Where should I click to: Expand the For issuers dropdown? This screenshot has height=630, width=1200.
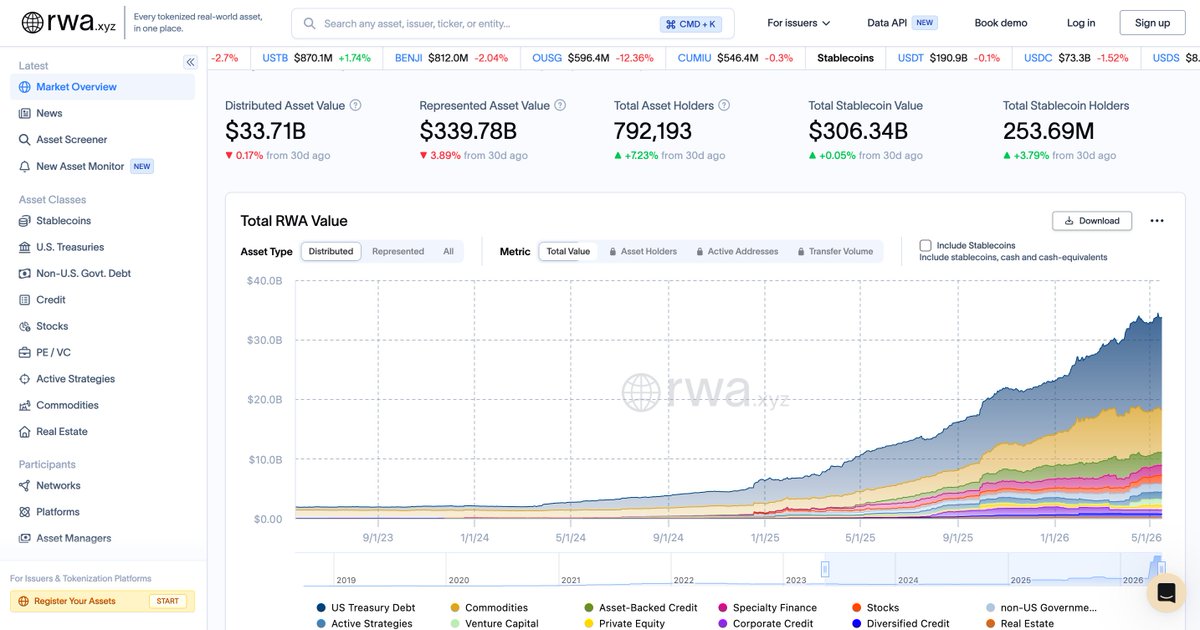pyautogui.click(x=798, y=23)
